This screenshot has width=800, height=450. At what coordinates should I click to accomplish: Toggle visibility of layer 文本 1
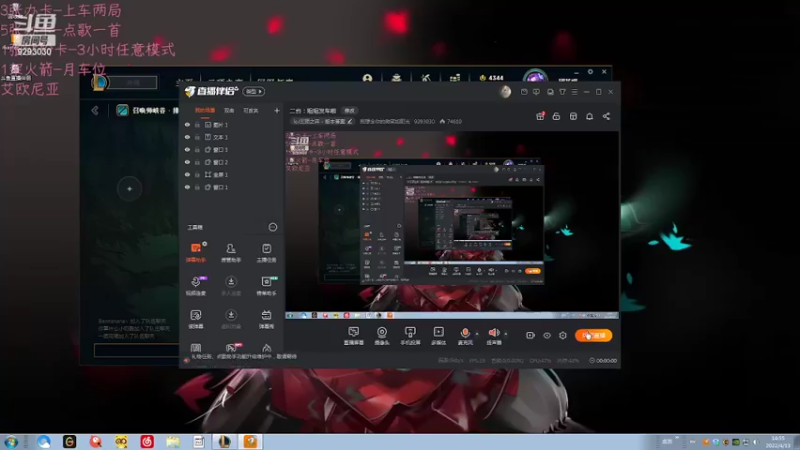tap(187, 137)
